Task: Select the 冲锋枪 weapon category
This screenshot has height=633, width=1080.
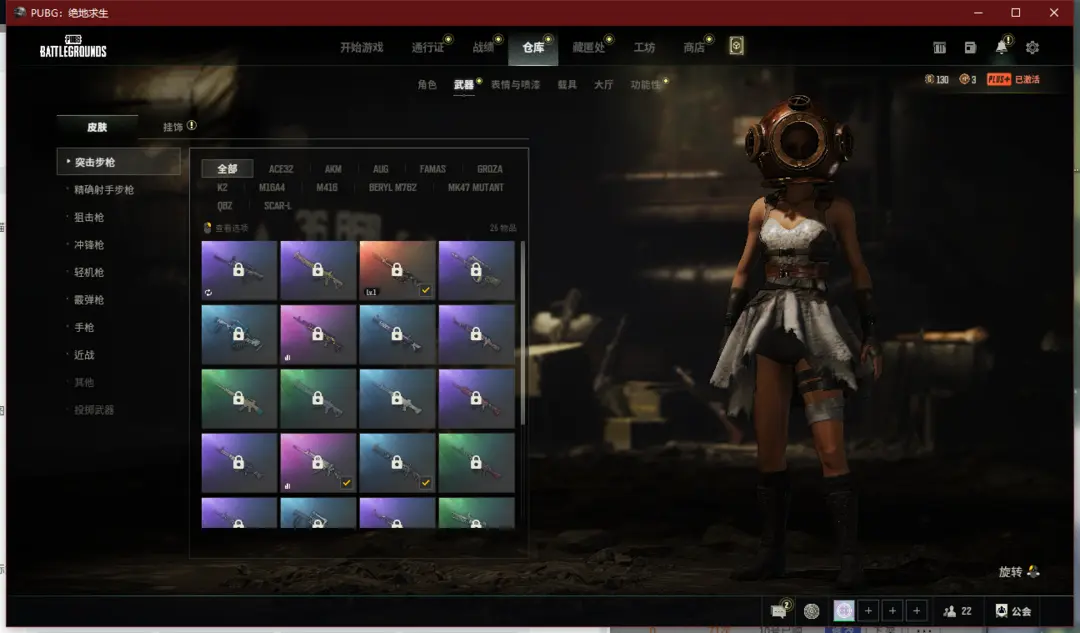Action: click(x=89, y=245)
